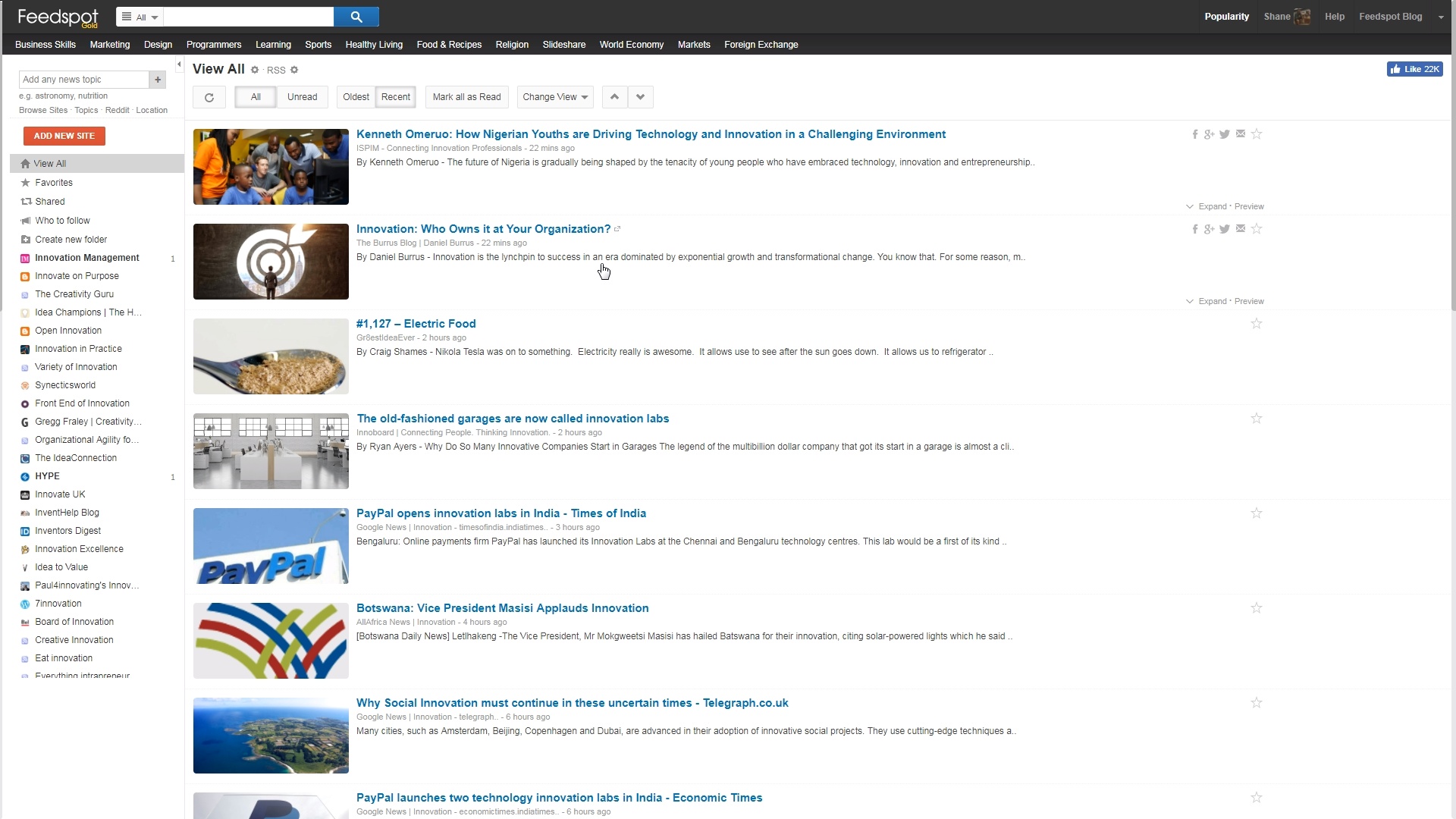Open the Change View dropdown
1456x819 pixels.
tap(555, 97)
